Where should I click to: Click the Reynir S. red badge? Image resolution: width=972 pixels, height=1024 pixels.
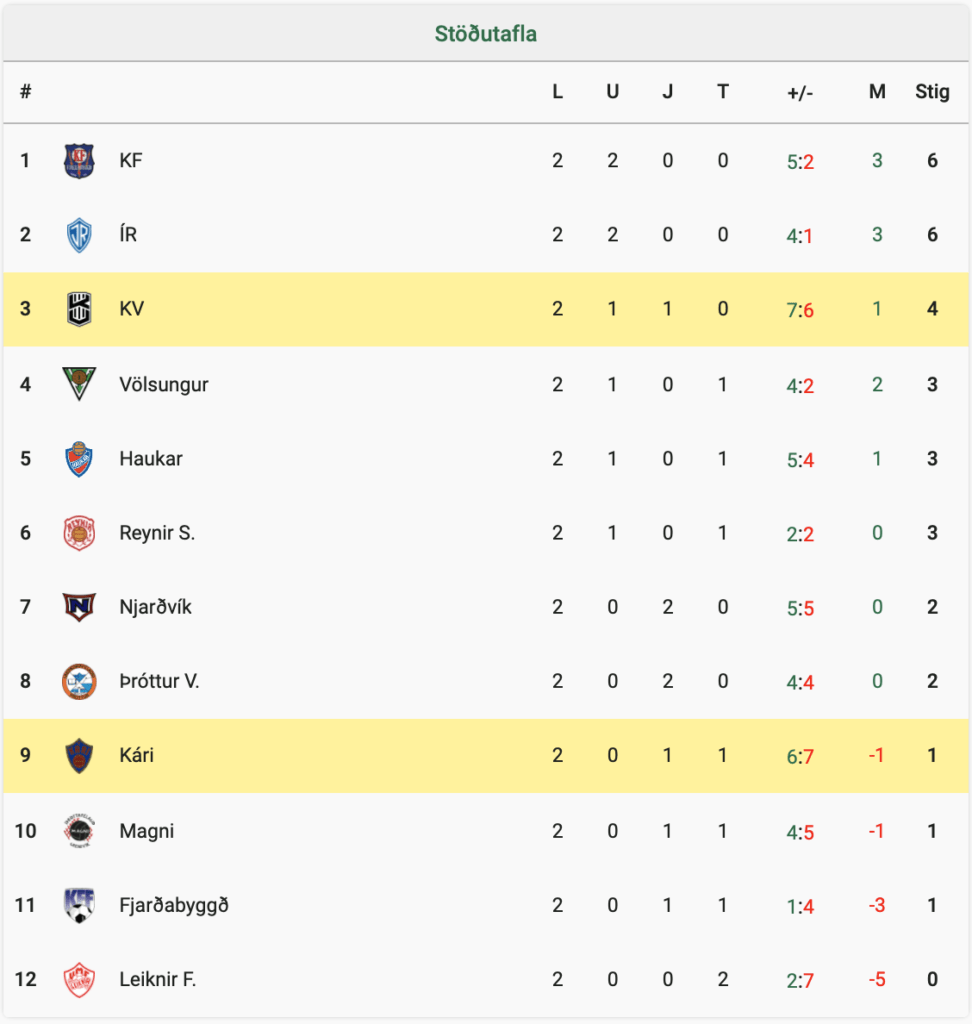(x=79, y=533)
